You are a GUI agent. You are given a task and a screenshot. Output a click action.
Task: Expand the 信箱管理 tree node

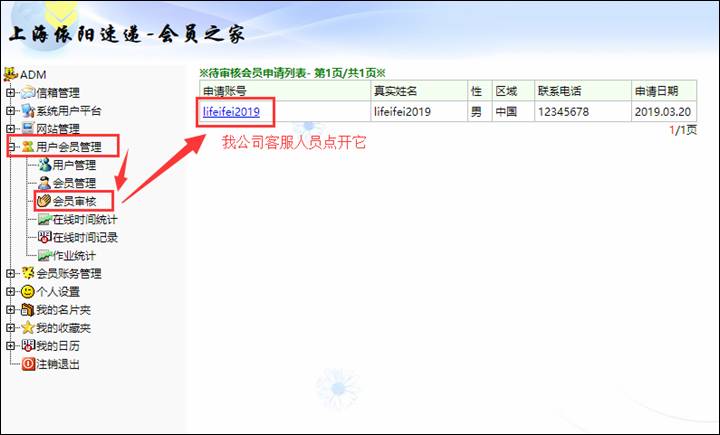[x=11, y=93]
